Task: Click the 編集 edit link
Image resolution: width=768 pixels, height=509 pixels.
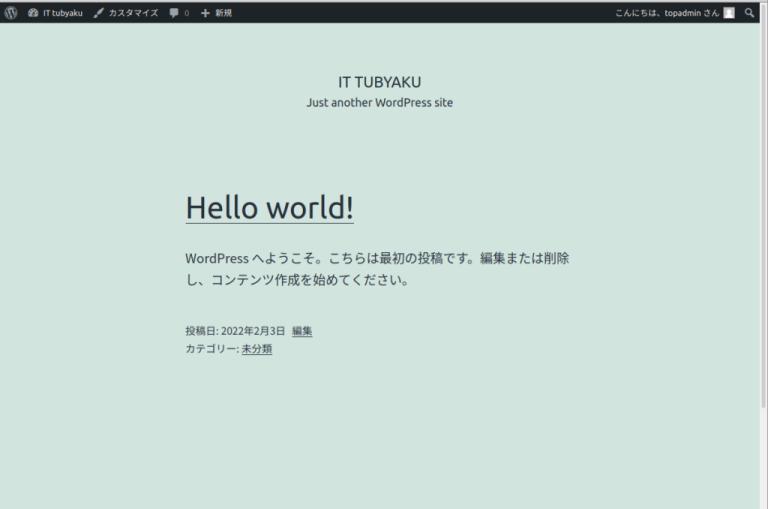Action: (302, 331)
